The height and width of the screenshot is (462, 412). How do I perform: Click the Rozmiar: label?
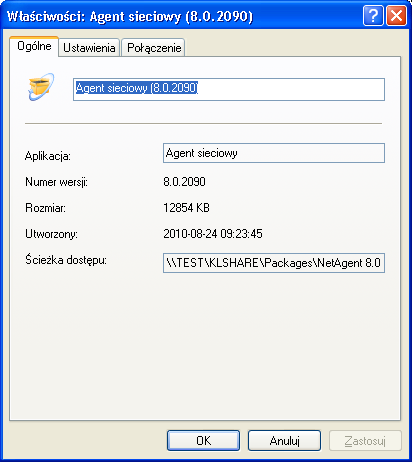click(45, 208)
